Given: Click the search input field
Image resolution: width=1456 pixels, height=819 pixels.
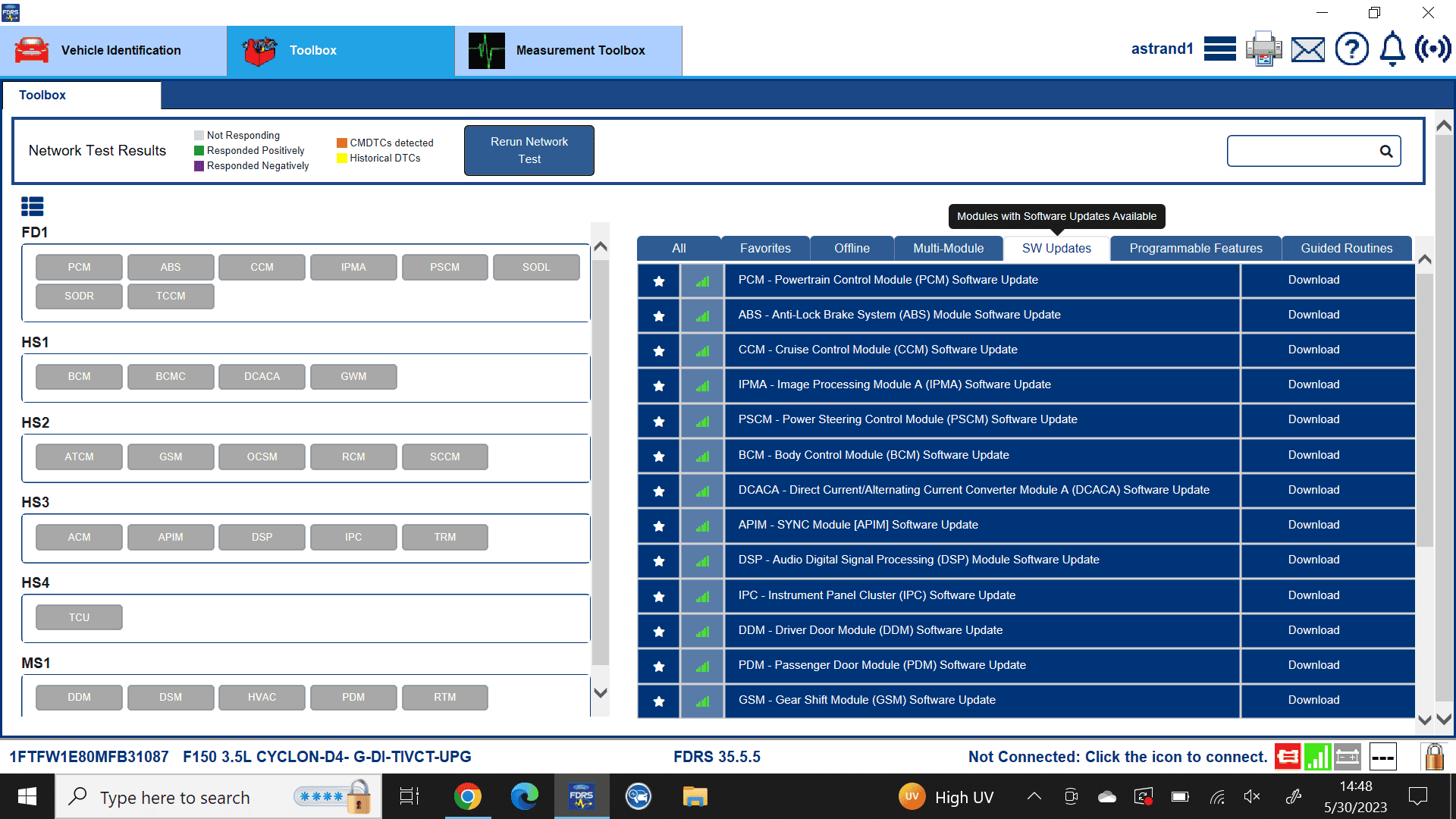Looking at the screenshot, I should click(x=1304, y=151).
